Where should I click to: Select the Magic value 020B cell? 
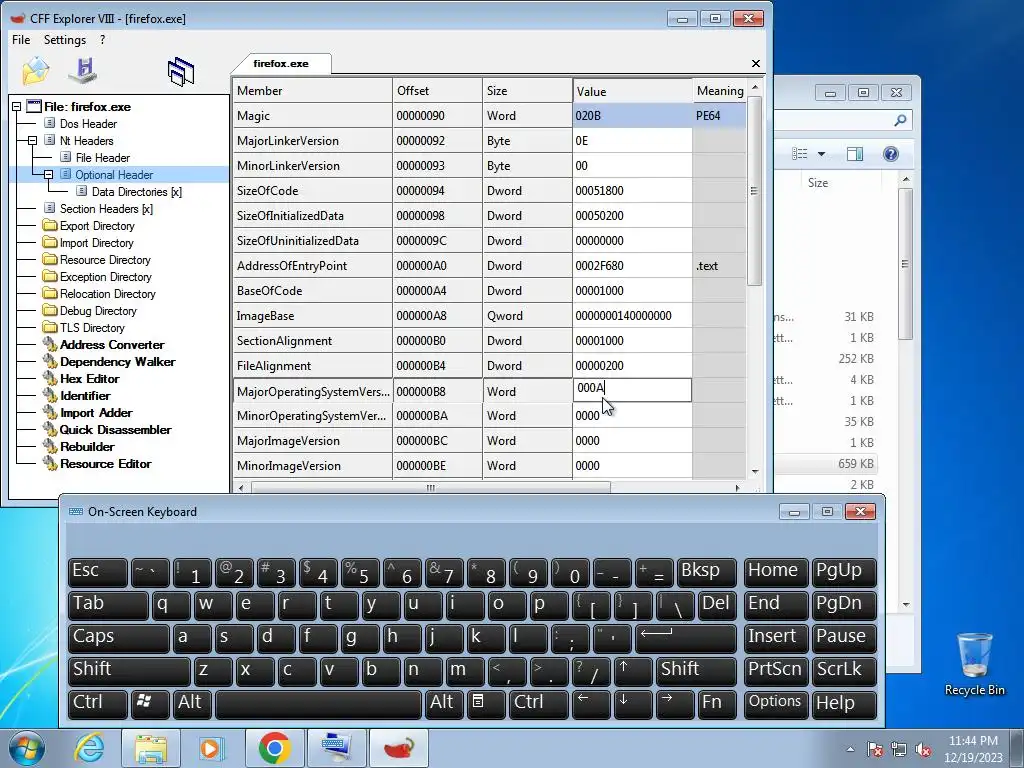point(632,116)
